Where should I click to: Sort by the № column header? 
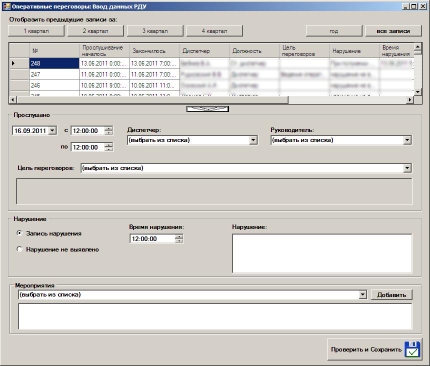(54, 51)
